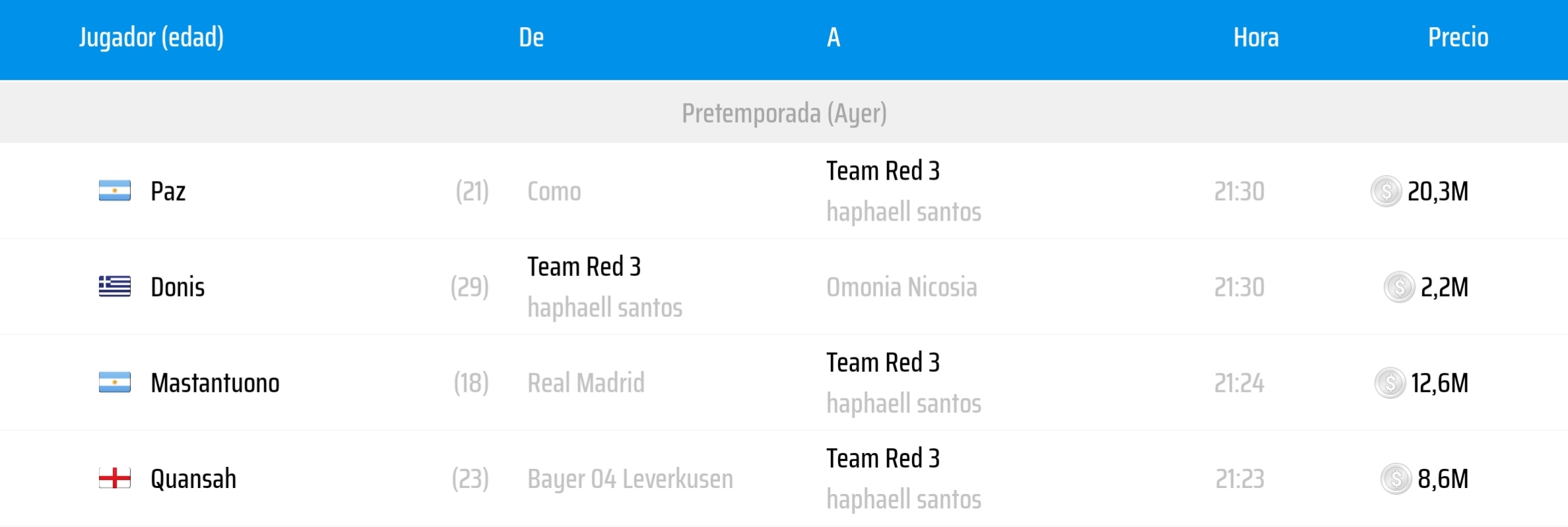The width and height of the screenshot is (1568, 527).
Task: Click the England flag beside Quansah
Action: tap(115, 478)
